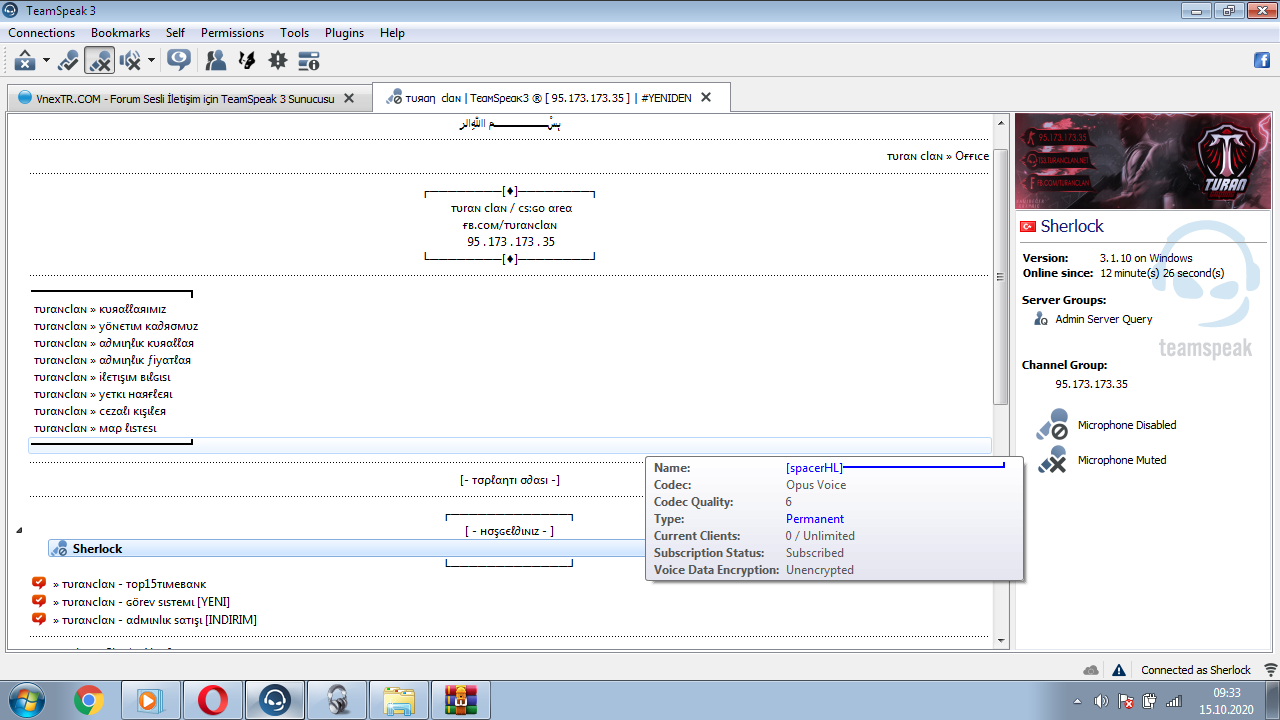Select the turanclan » yönetim kadromuz channel
The width and height of the screenshot is (1280, 720).
(x=116, y=326)
